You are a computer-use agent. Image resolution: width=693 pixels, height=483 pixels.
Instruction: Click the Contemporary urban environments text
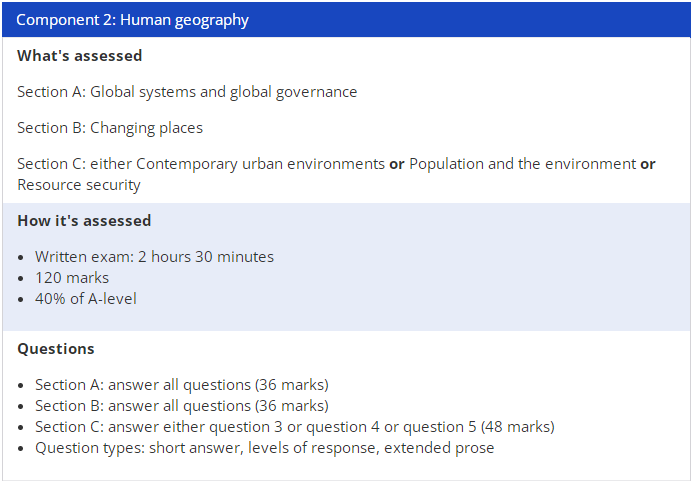[260, 164]
